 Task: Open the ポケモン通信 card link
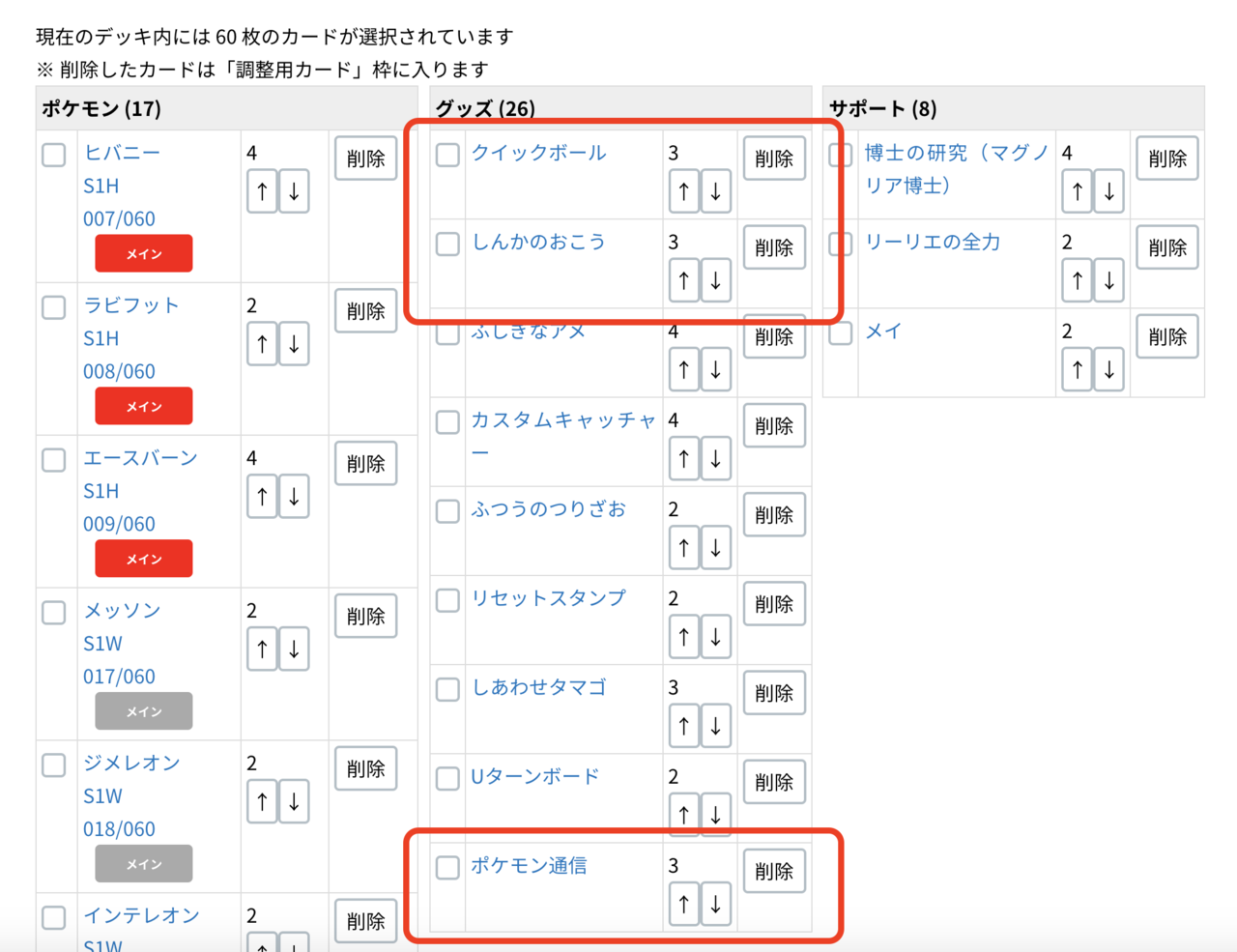tap(529, 865)
